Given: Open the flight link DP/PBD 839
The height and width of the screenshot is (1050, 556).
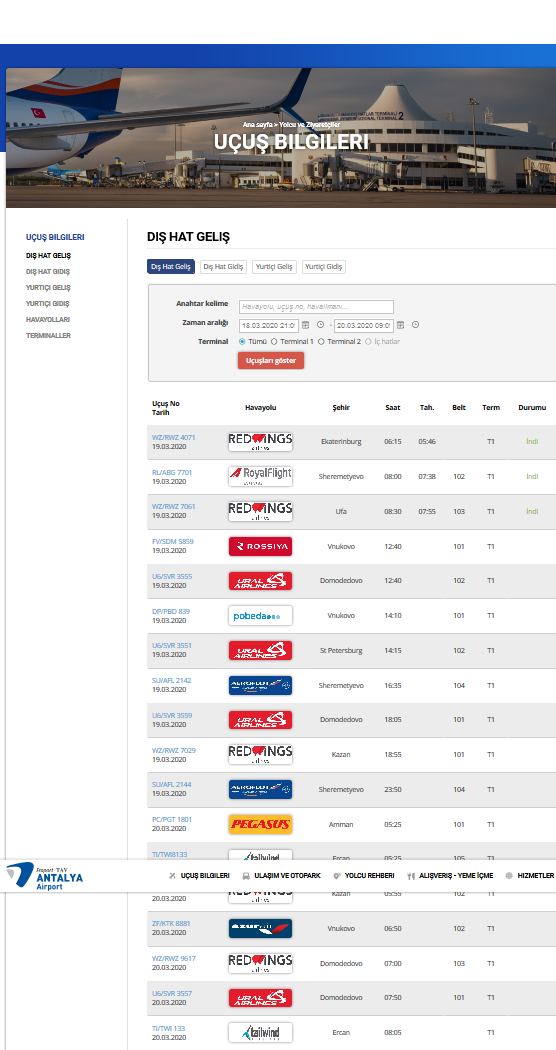Looking at the screenshot, I should tap(171, 611).
